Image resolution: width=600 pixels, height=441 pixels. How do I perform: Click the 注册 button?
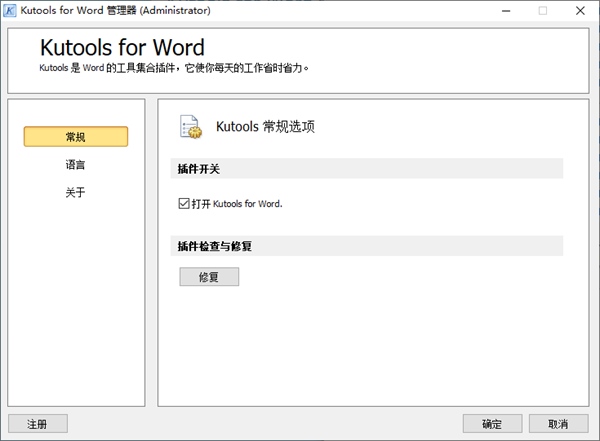(38, 424)
